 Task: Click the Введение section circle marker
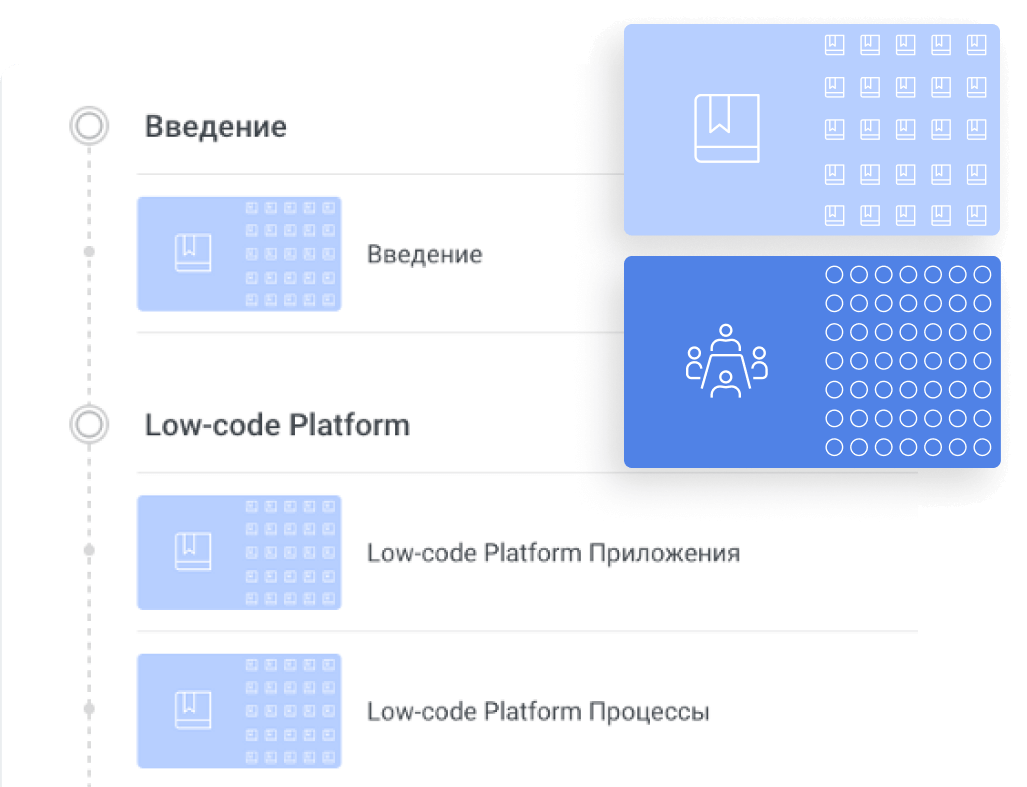point(89,126)
